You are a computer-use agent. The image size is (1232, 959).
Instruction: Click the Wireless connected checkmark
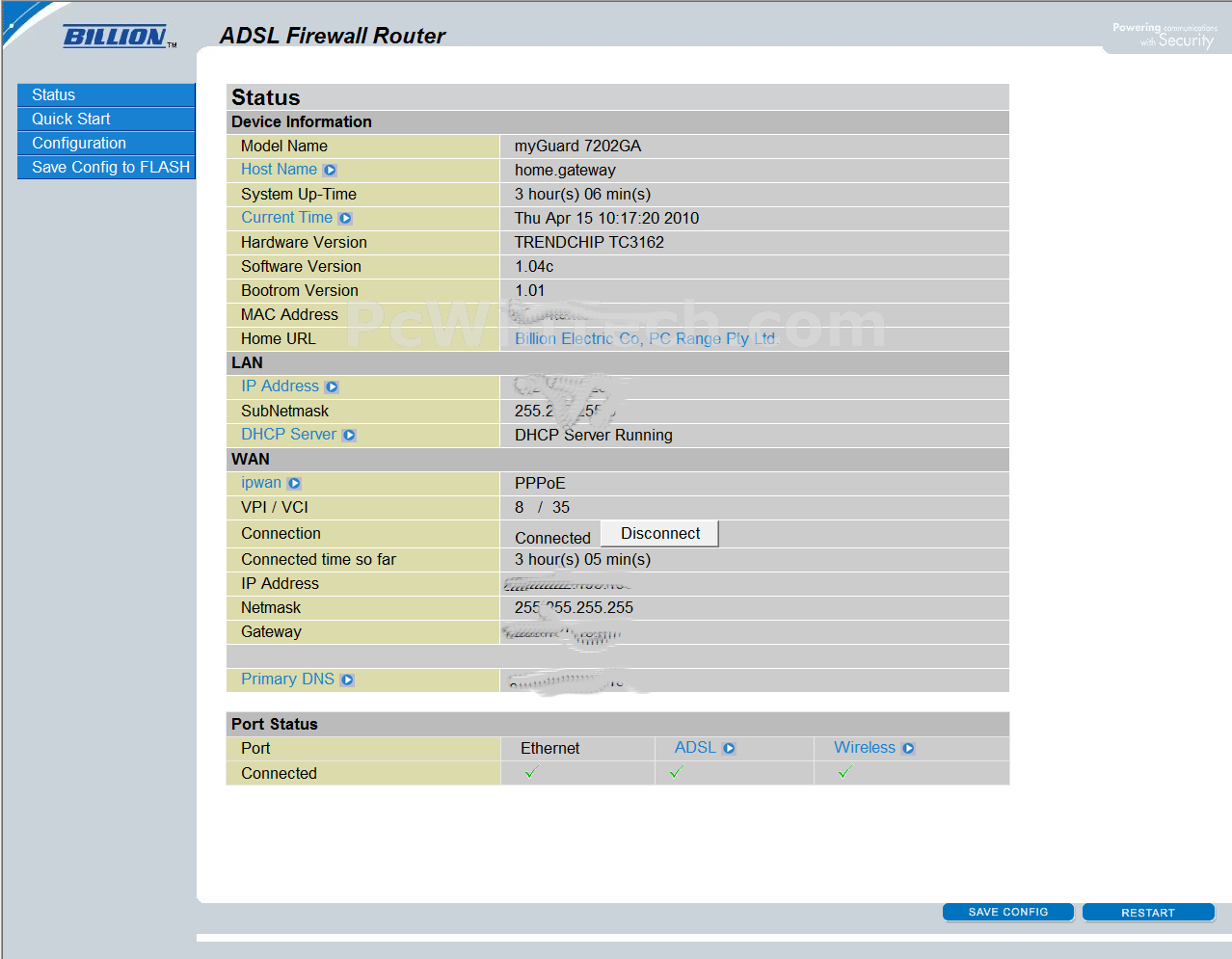(x=845, y=772)
